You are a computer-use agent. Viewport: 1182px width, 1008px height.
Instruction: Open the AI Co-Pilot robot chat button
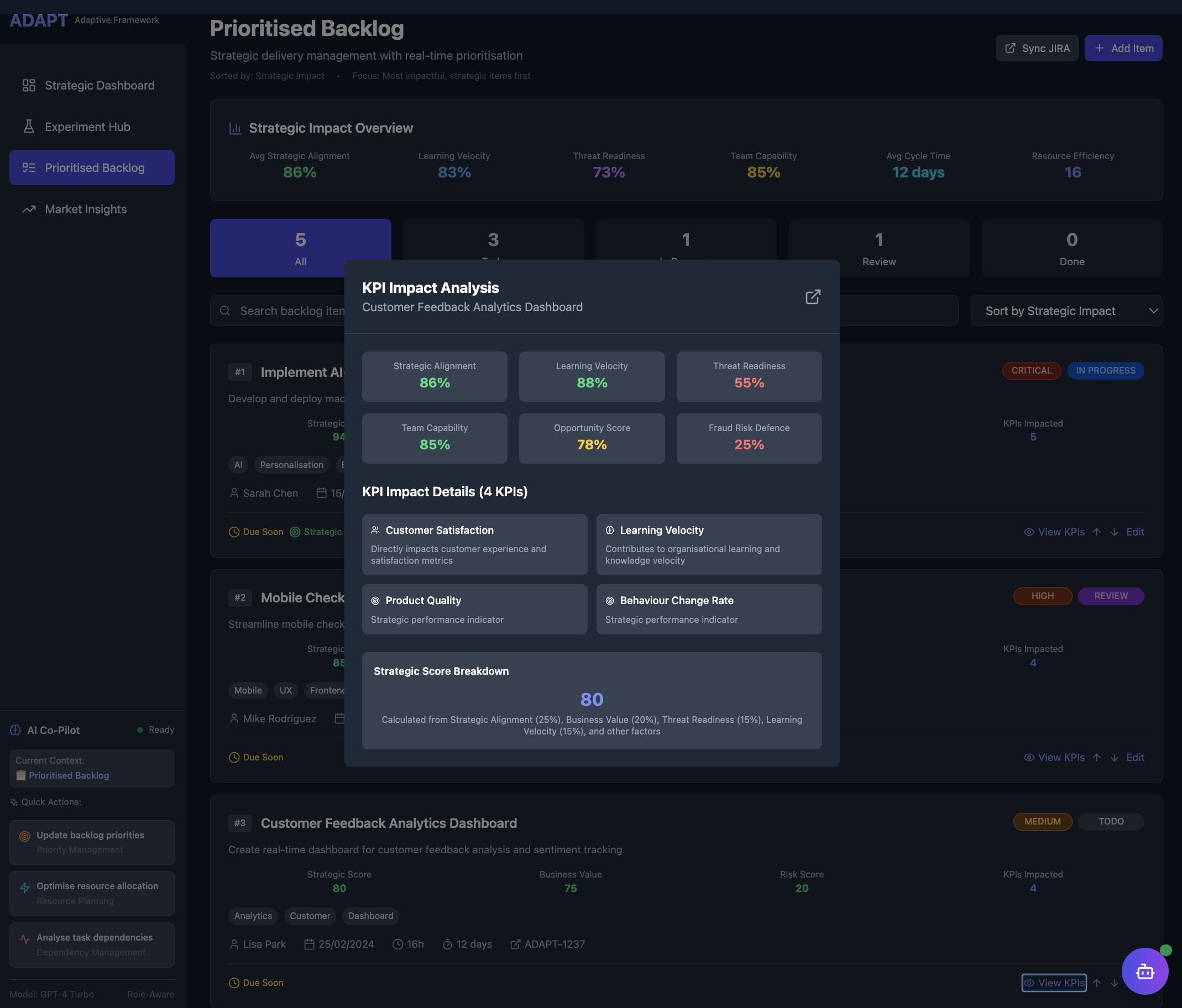pos(1144,971)
